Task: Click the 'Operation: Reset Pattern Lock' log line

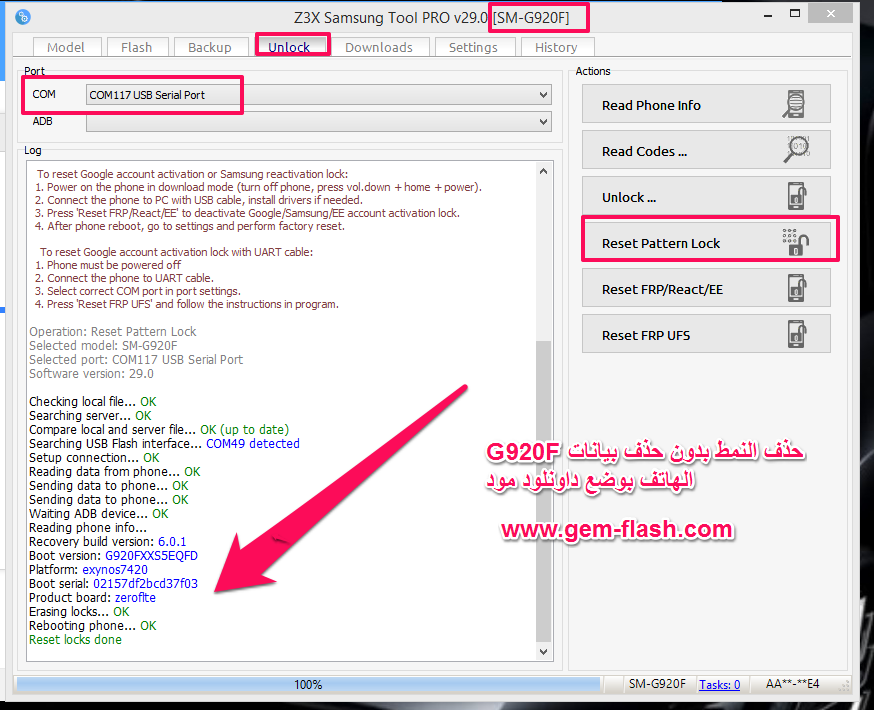Action: tap(113, 332)
